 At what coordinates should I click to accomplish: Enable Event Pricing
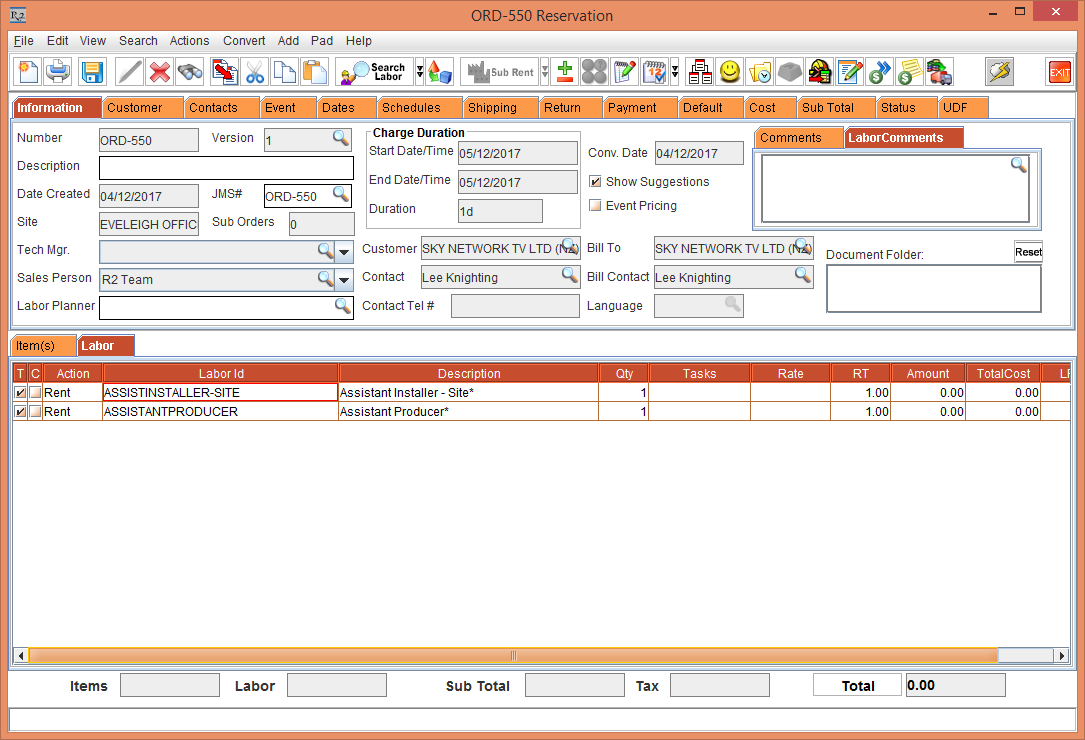[595, 205]
